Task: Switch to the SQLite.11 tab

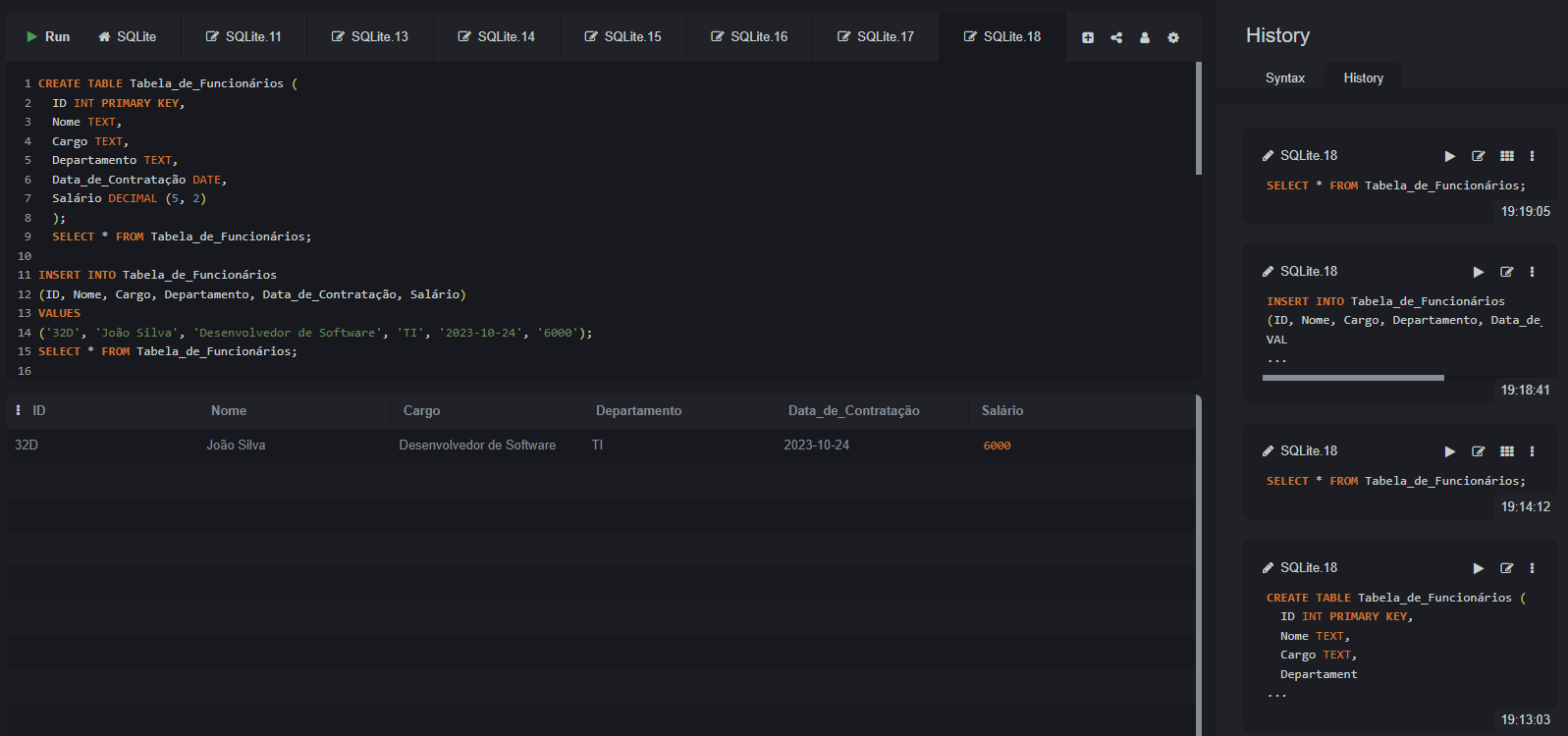Action: [x=243, y=36]
